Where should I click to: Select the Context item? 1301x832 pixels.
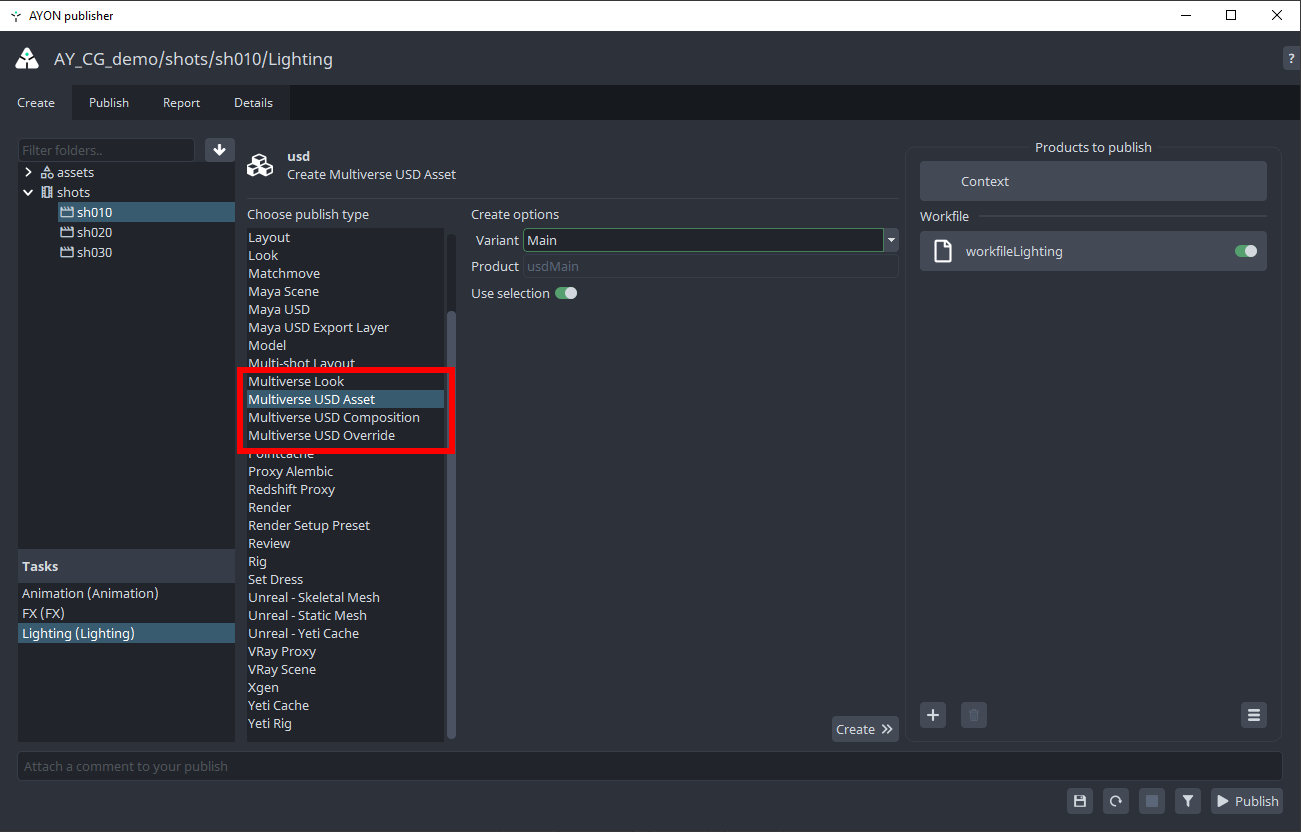(1093, 181)
